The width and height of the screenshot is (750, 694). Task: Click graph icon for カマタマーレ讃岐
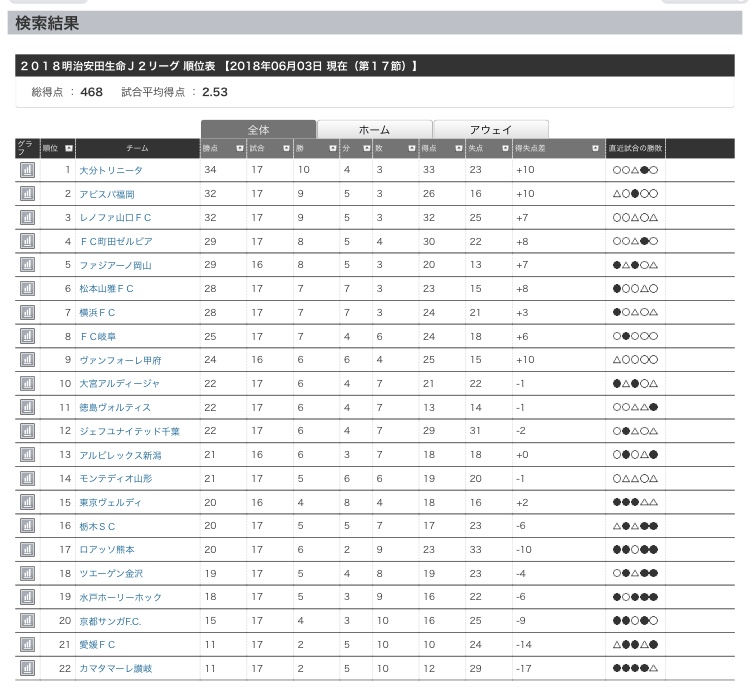[x=27, y=668]
